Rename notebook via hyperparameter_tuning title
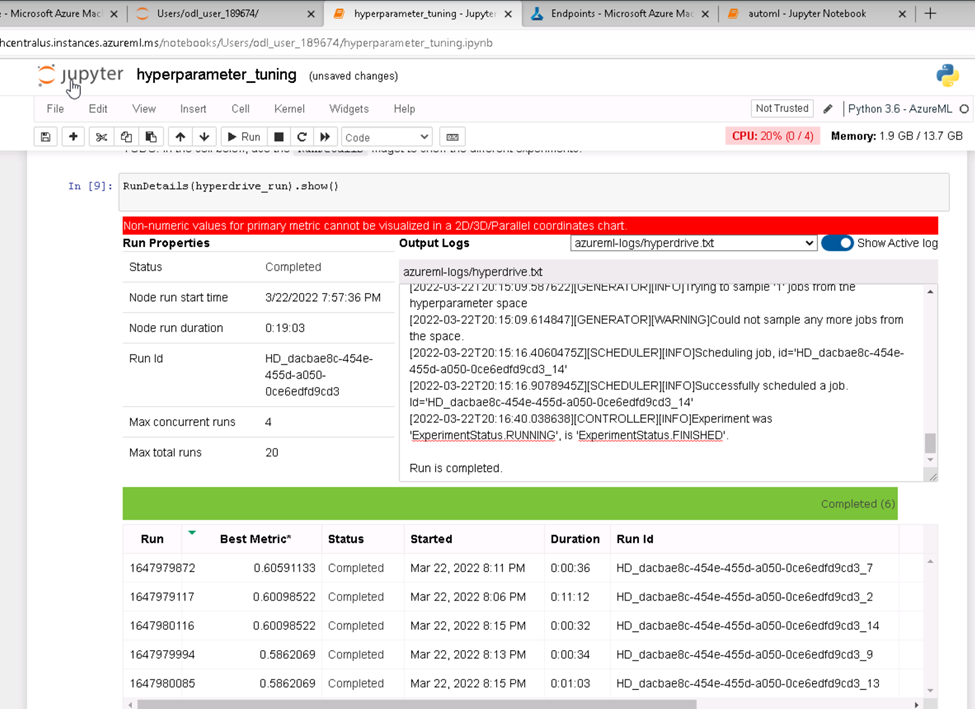 click(x=216, y=75)
